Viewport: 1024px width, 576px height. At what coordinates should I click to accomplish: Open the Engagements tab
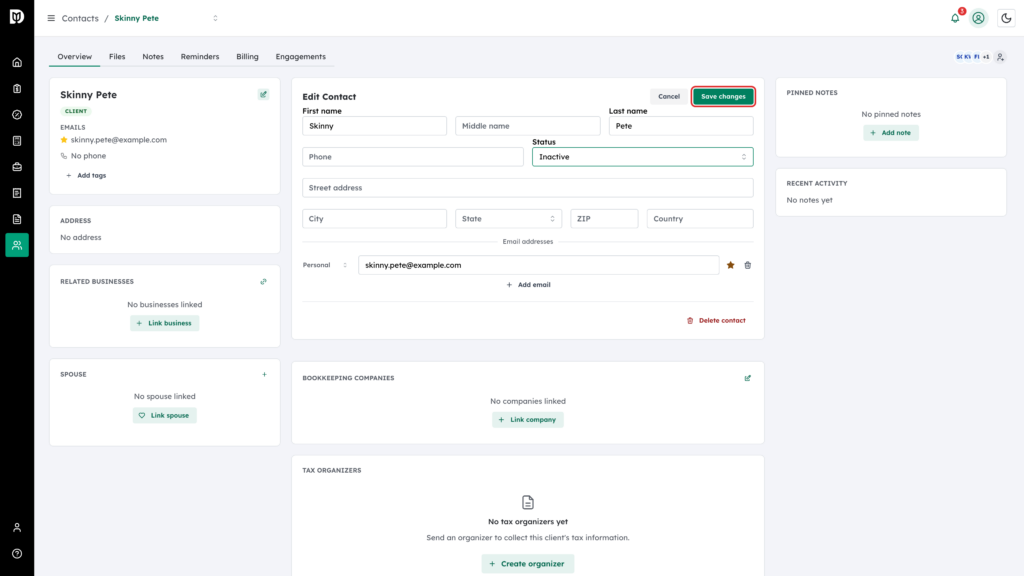tap(300, 57)
